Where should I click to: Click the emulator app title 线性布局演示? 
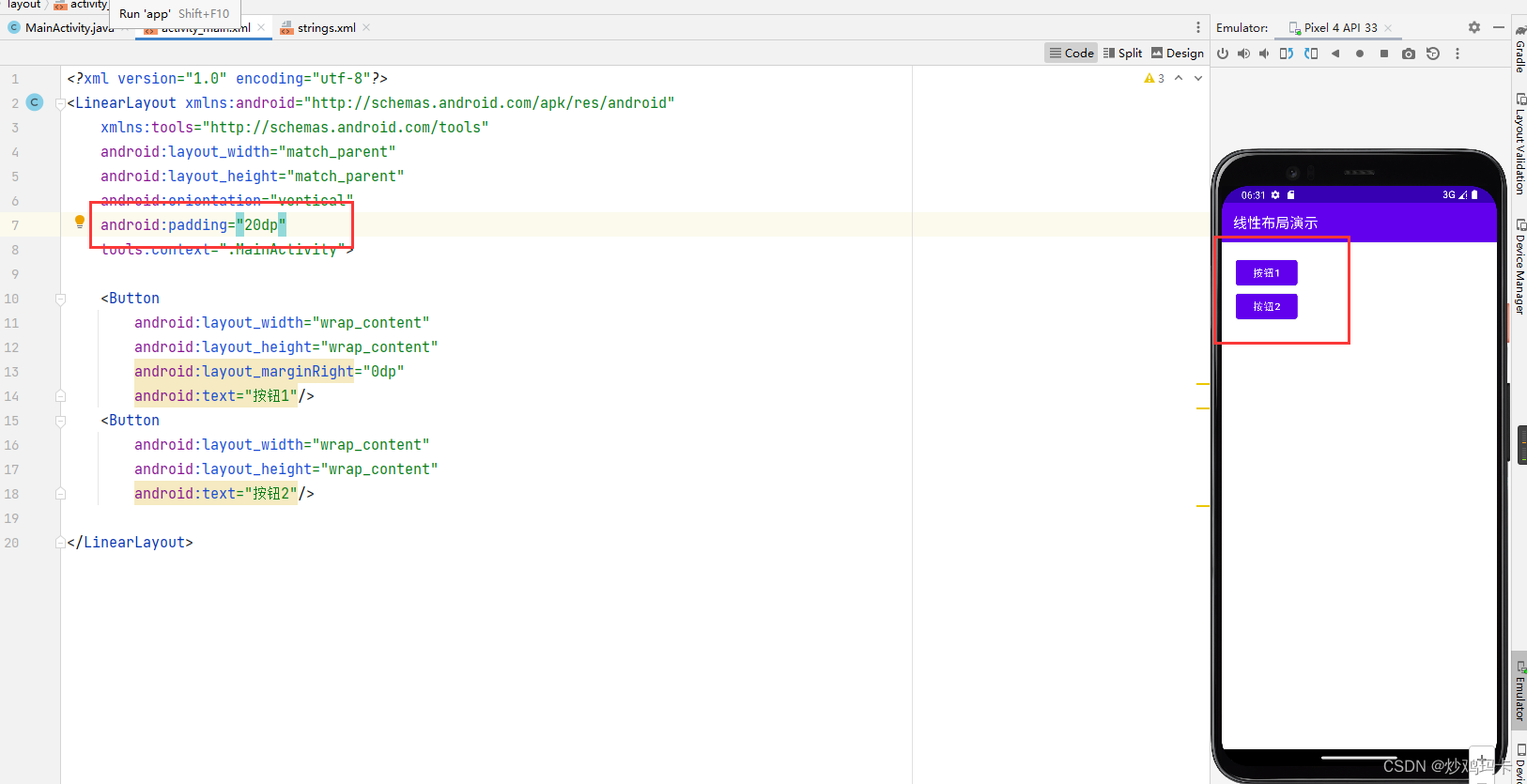tap(1275, 223)
